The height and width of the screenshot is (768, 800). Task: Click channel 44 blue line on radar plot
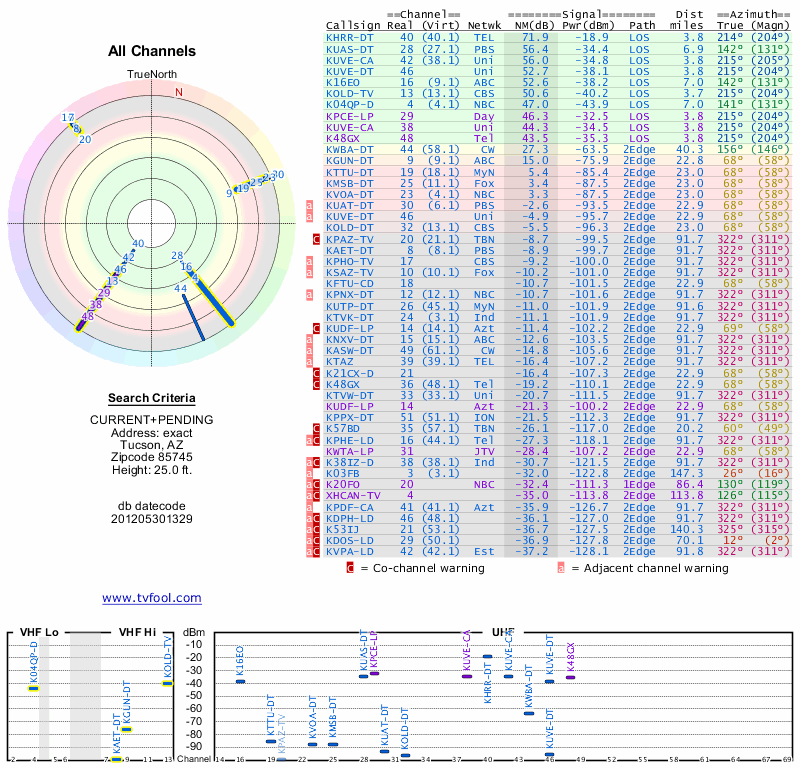tap(194, 317)
